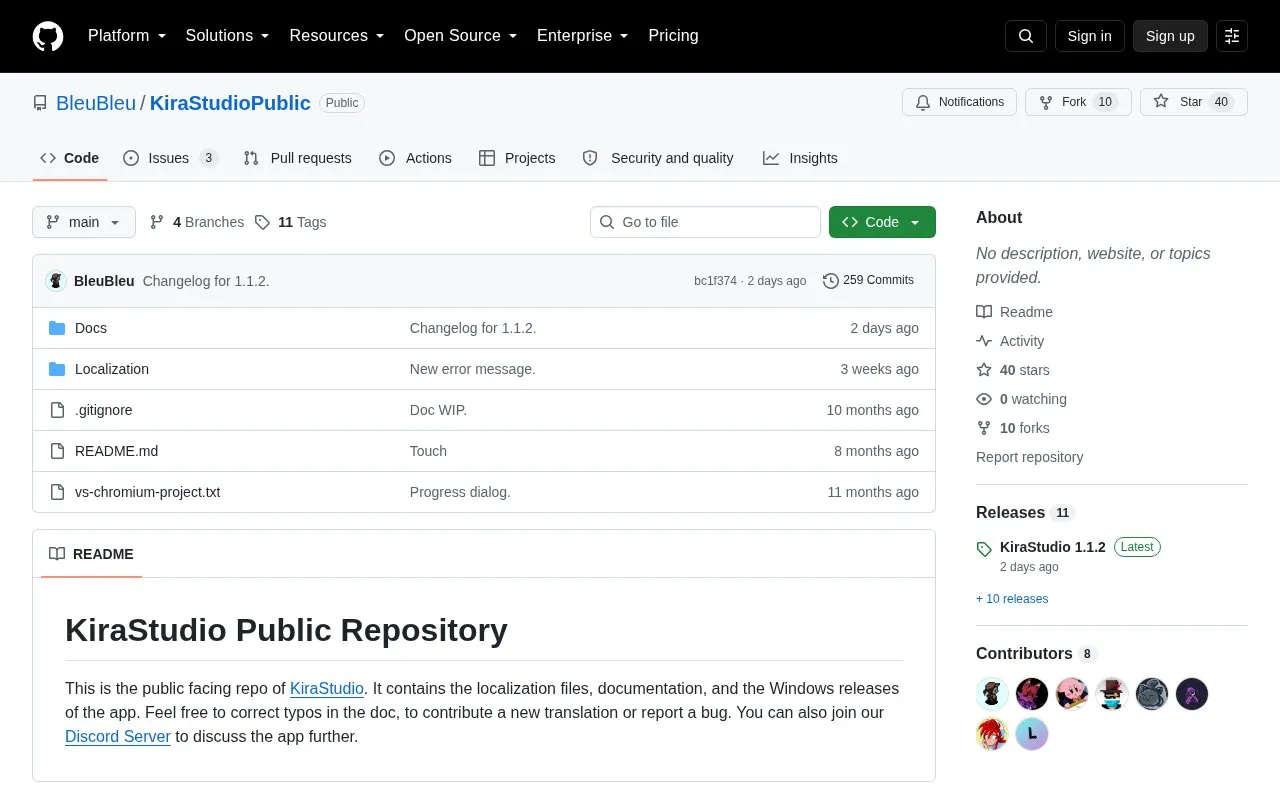1280x800 pixels.
Task: Click the README.md file icon
Action: coord(57,451)
